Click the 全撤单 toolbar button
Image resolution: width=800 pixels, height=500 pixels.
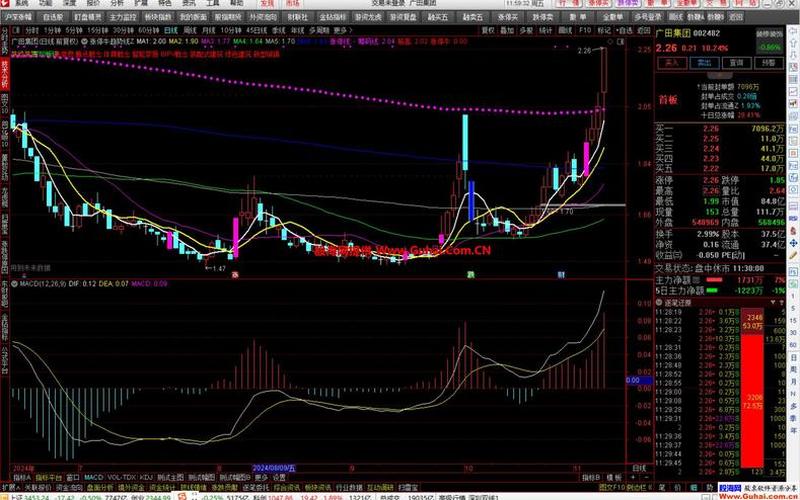(x=613, y=18)
